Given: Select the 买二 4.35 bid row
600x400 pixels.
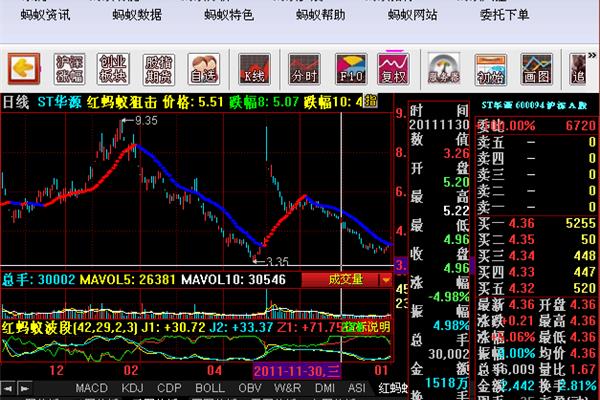Looking at the screenshot, I should click(536, 240).
